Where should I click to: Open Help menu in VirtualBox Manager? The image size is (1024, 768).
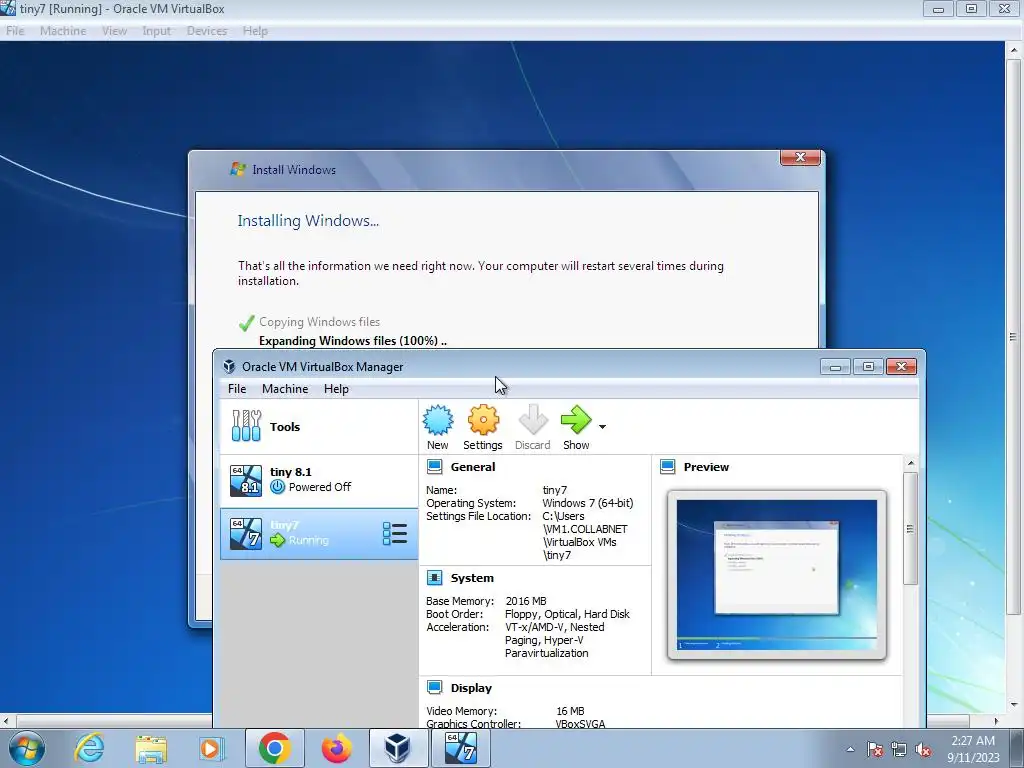point(336,389)
